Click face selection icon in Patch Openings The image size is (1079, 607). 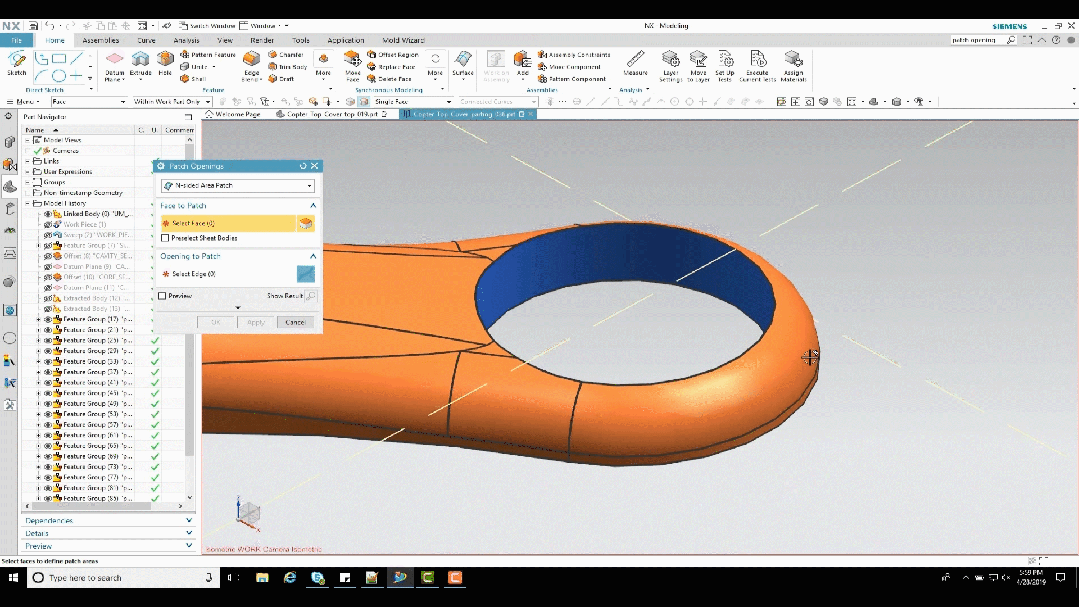[306, 223]
